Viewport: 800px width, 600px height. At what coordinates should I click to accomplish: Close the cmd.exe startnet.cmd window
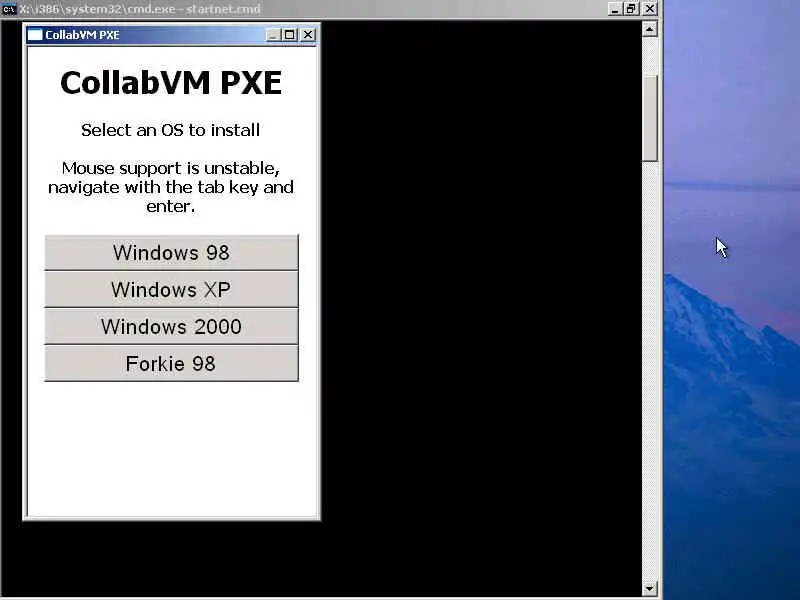coord(650,9)
